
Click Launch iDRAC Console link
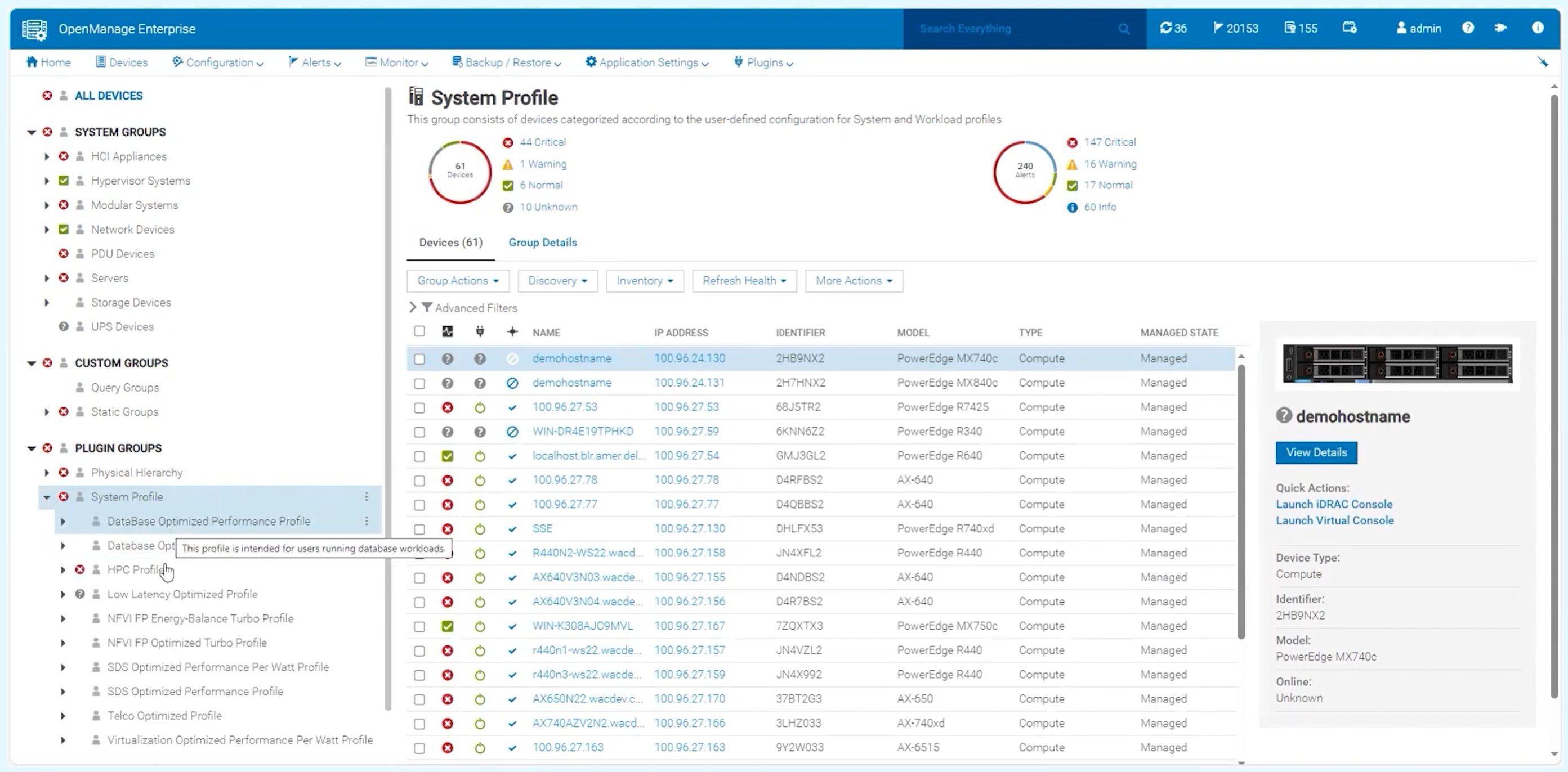(x=1334, y=504)
